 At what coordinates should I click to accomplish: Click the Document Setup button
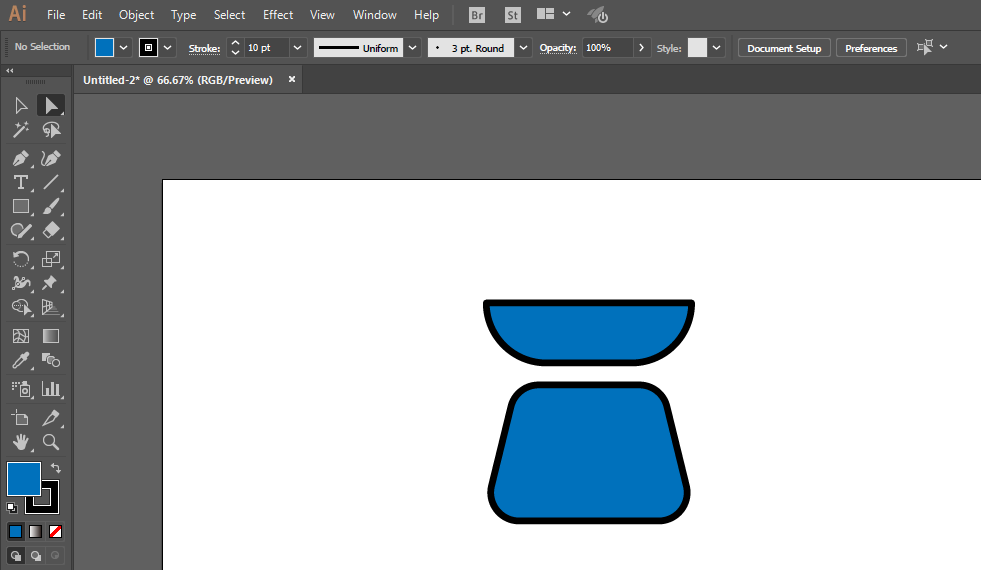tap(784, 48)
